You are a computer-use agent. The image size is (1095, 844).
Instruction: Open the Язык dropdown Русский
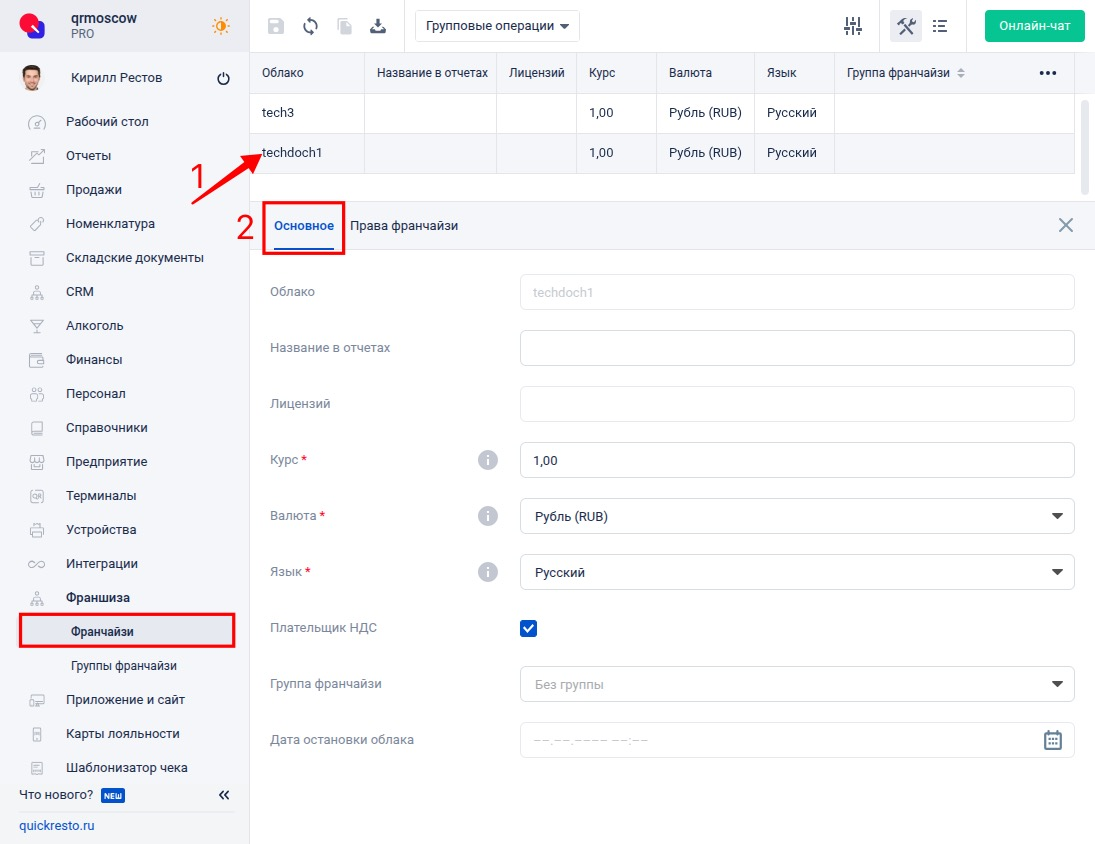[797, 572]
